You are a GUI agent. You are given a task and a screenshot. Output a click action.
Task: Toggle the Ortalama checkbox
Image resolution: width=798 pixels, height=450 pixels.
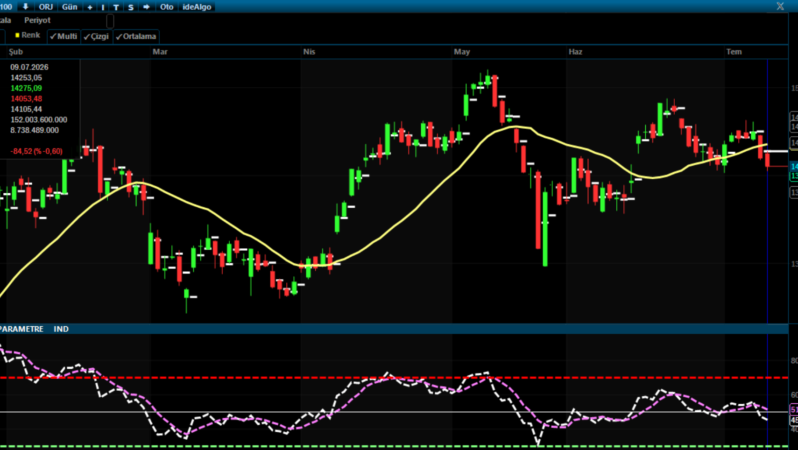(x=136, y=37)
